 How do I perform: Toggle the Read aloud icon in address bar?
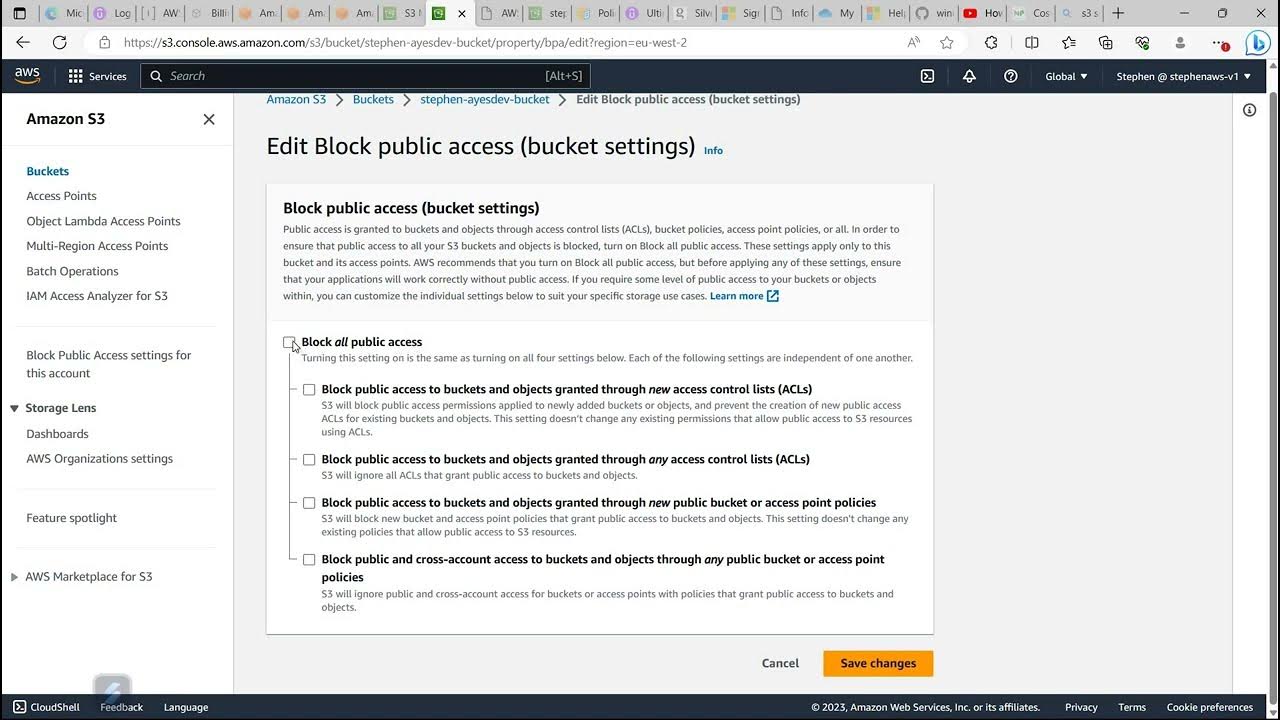[913, 42]
